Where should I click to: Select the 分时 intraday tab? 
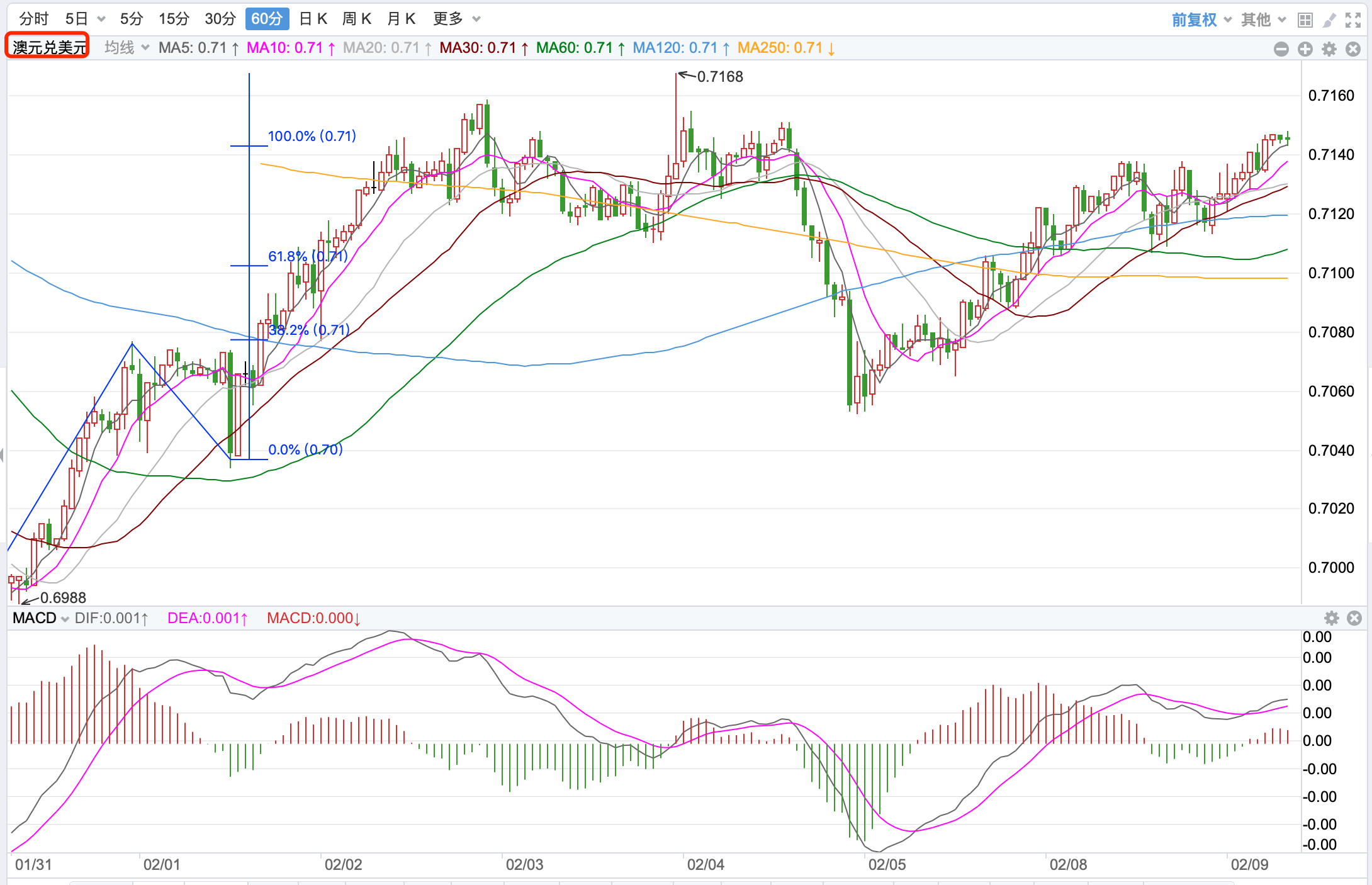(x=33, y=19)
